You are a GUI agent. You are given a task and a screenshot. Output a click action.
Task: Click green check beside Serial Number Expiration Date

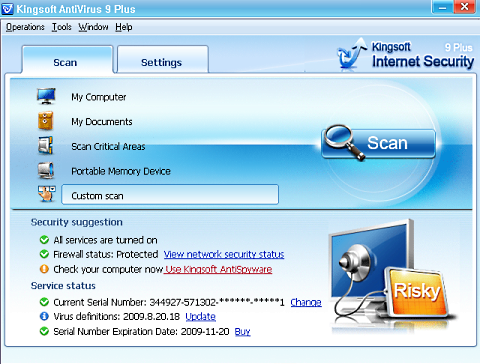tap(44, 331)
